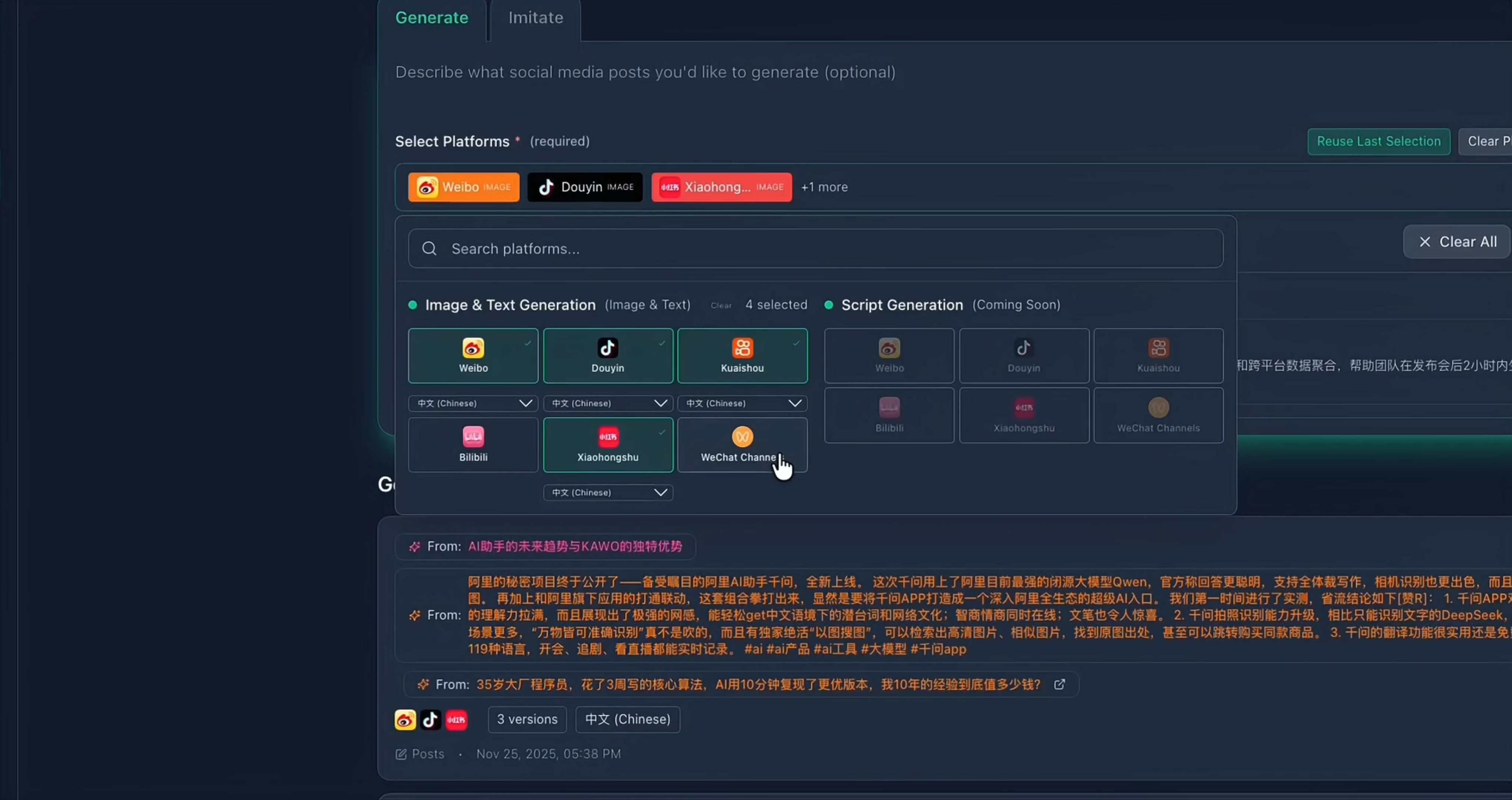Toggle the Kuaishou platform tile off
1512x800 pixels.
[x=742, y=356]
